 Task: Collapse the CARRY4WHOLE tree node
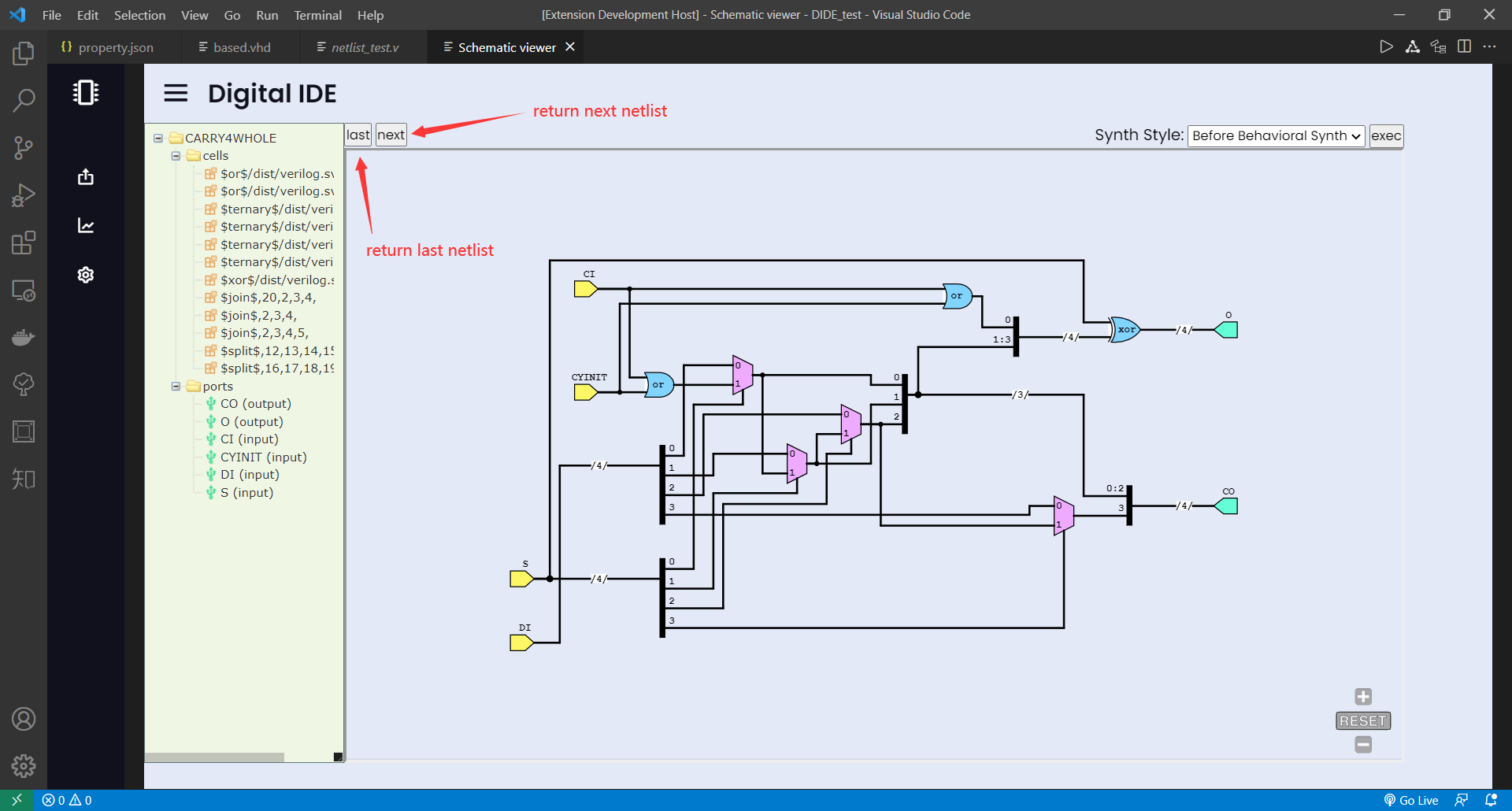[x=158, y=138]
